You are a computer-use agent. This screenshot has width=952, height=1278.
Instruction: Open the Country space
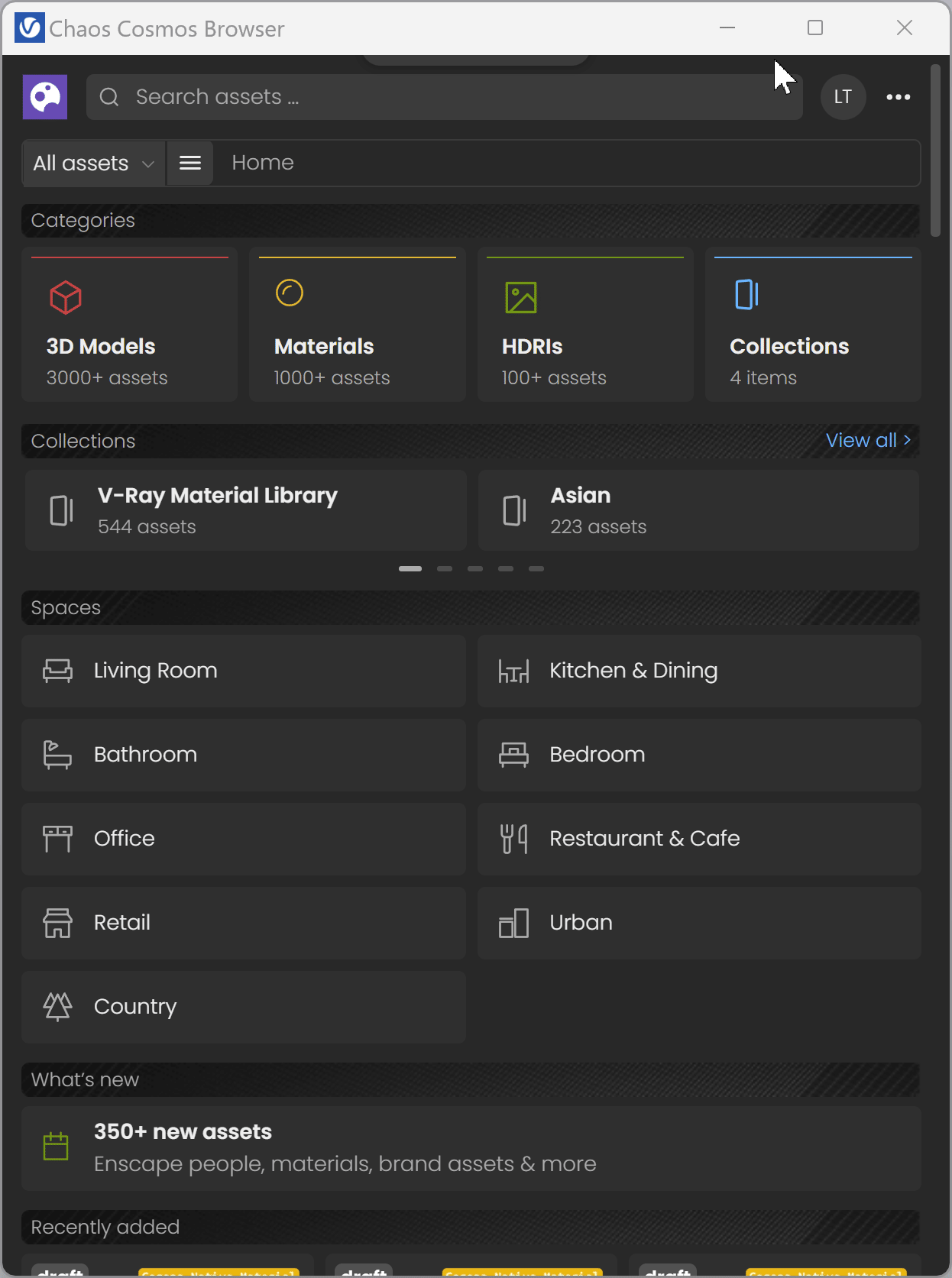pos(244,1007)
